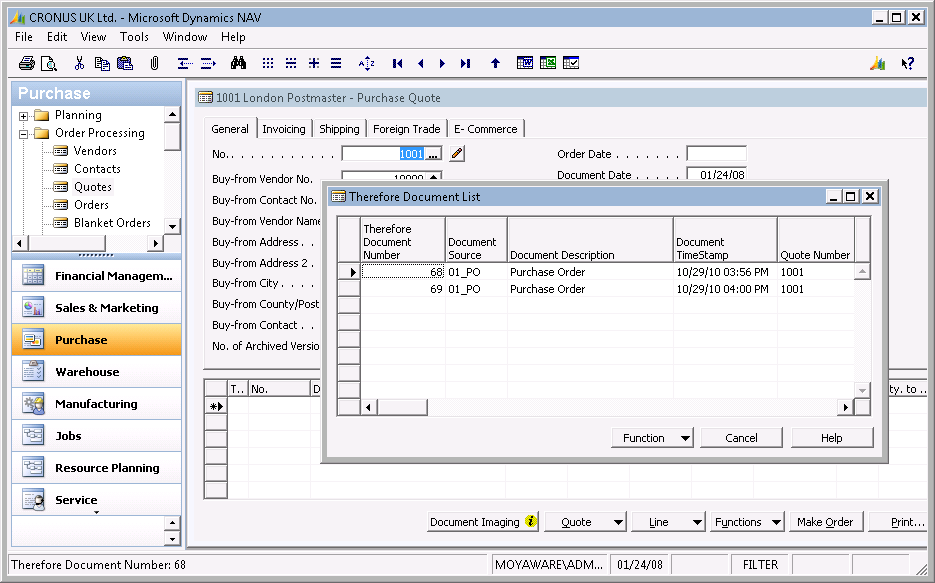This screenshot has width=935, height=583.
Task: Click the Help button in the dialog
Action: (832, 438)
